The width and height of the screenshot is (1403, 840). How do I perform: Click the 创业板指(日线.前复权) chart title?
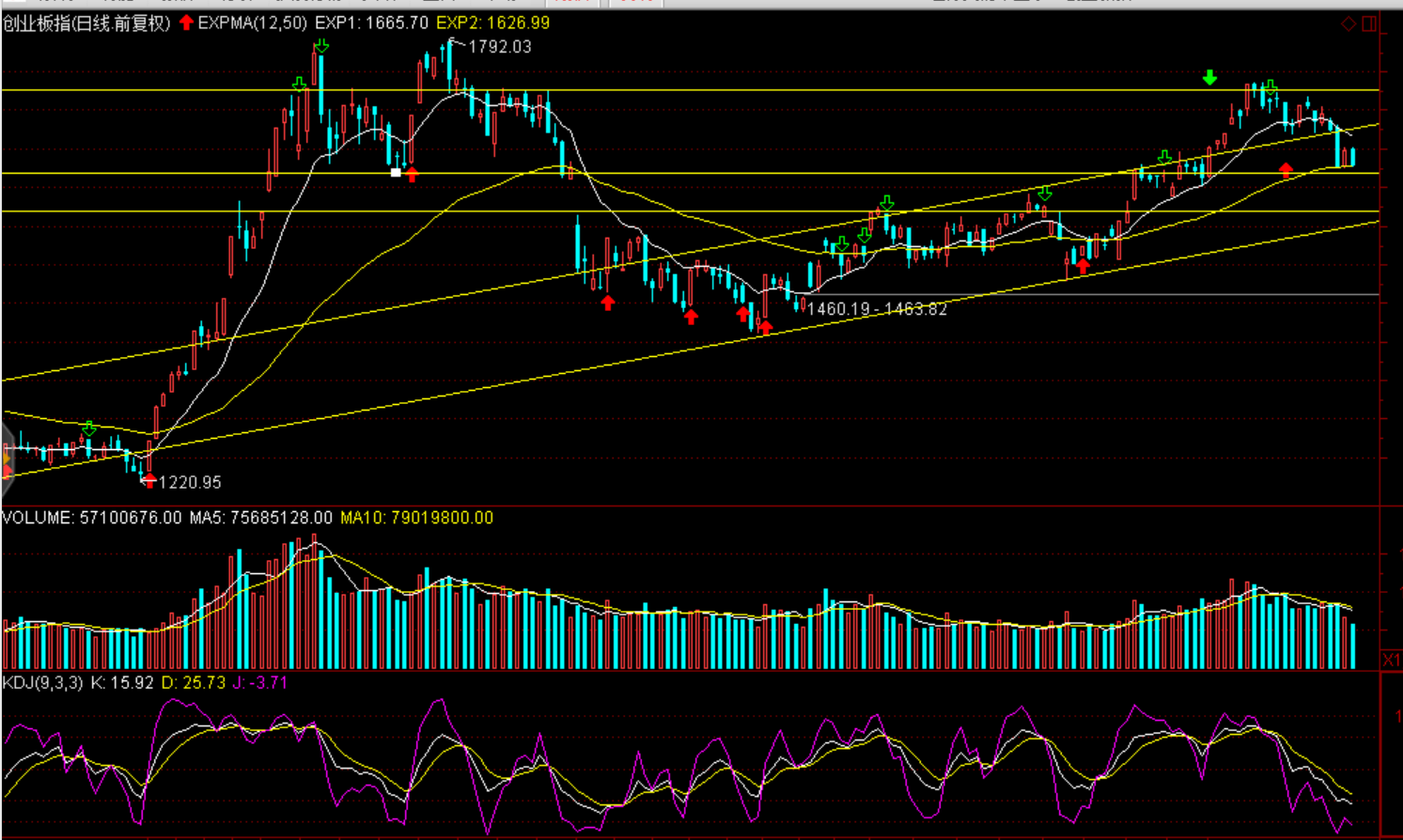pos(86,23)
